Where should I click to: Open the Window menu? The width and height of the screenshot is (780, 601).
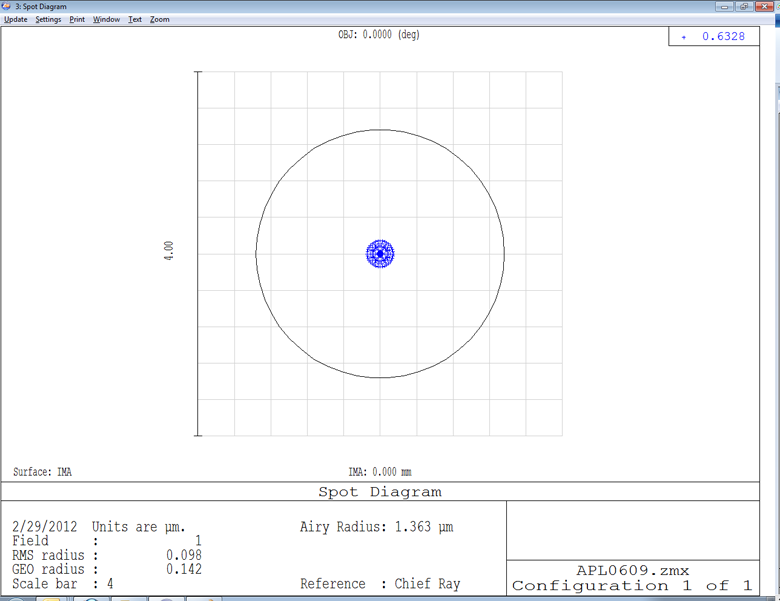click(x=106, y=20)
